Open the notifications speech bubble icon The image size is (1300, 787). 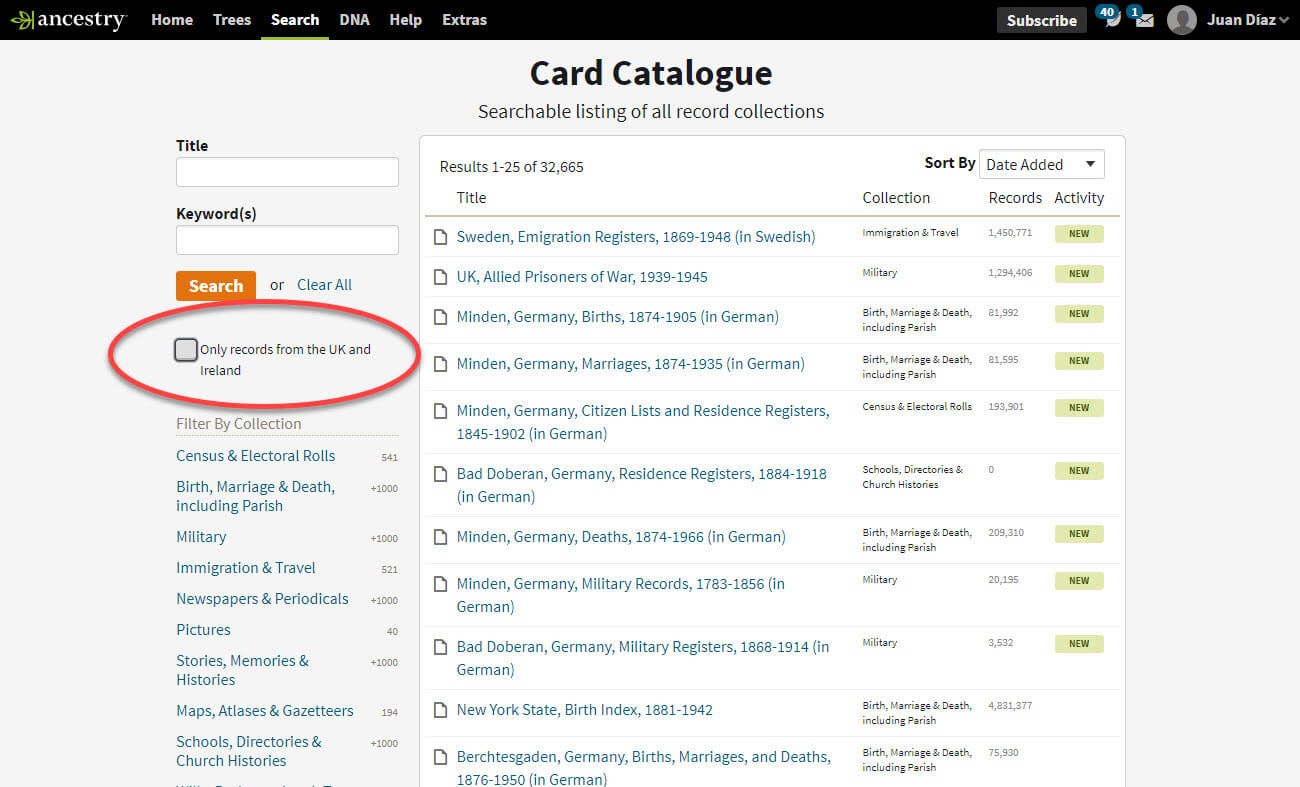(x=1110, y=20)
